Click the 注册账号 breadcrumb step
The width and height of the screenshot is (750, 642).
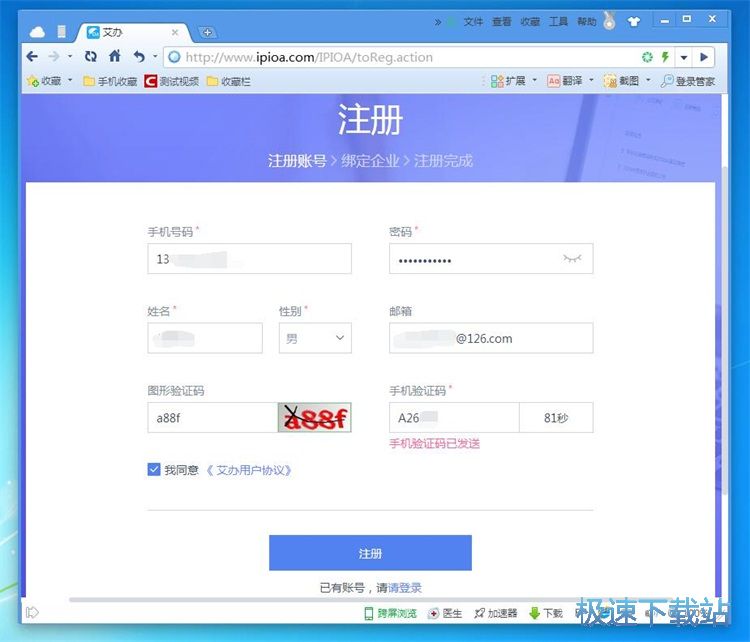click(297, 161)
